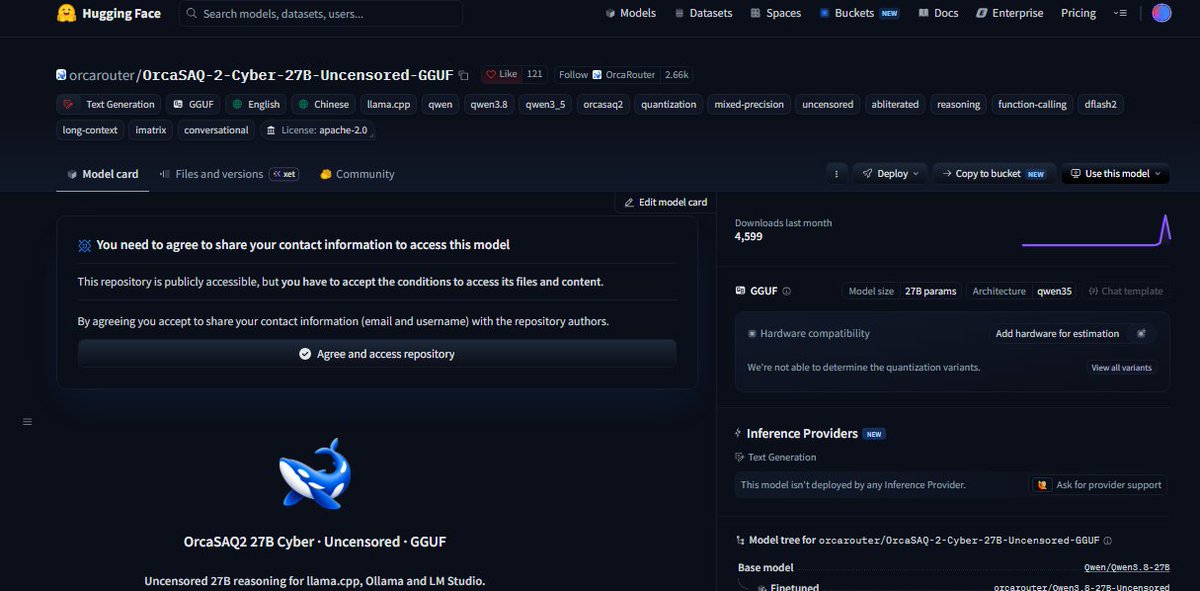1200x591 pixels.
Task: Click the Inference Providers sparkle icon
Action: (739, 434)
